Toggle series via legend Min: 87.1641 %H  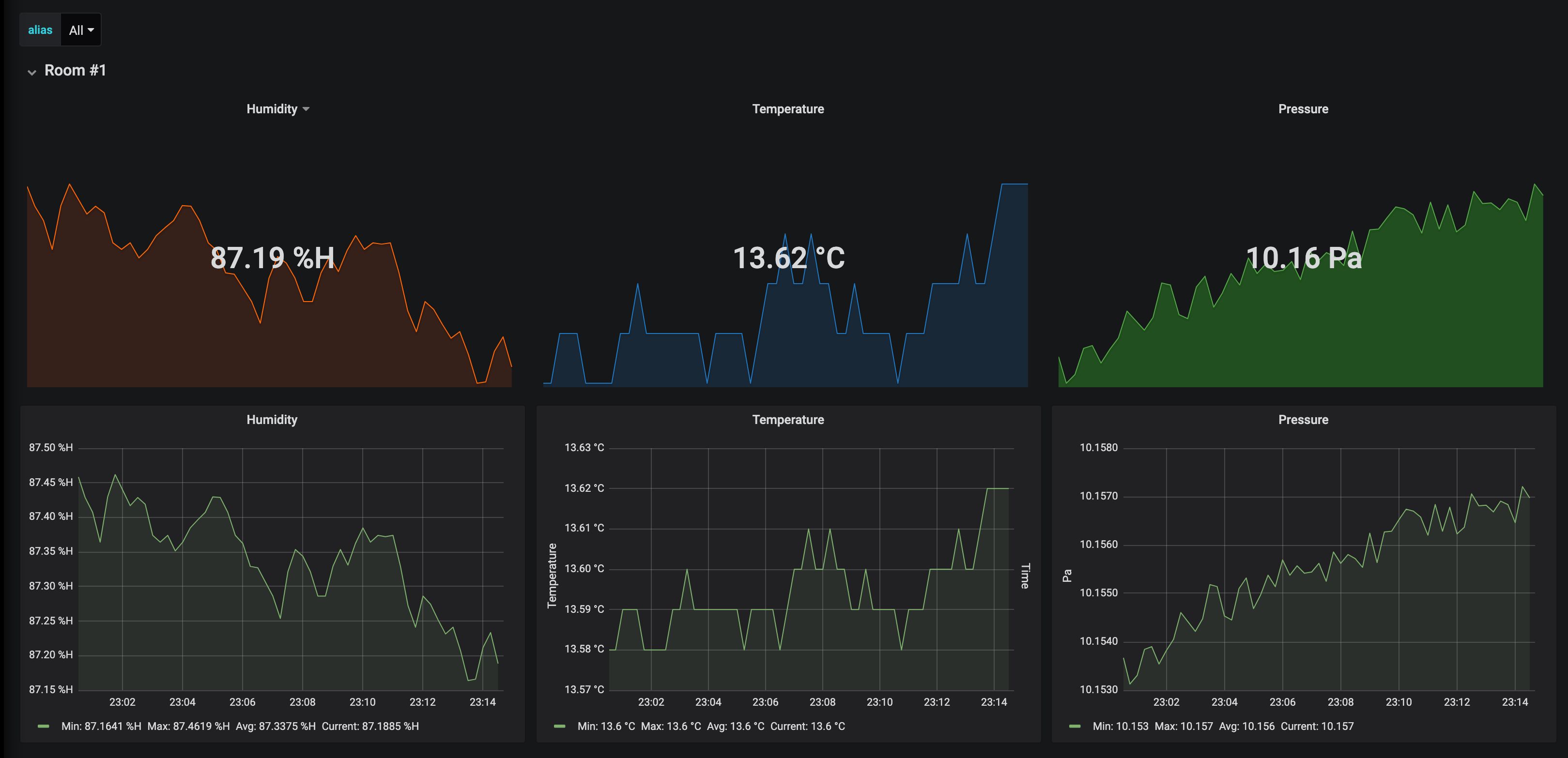tap(101, 727)
